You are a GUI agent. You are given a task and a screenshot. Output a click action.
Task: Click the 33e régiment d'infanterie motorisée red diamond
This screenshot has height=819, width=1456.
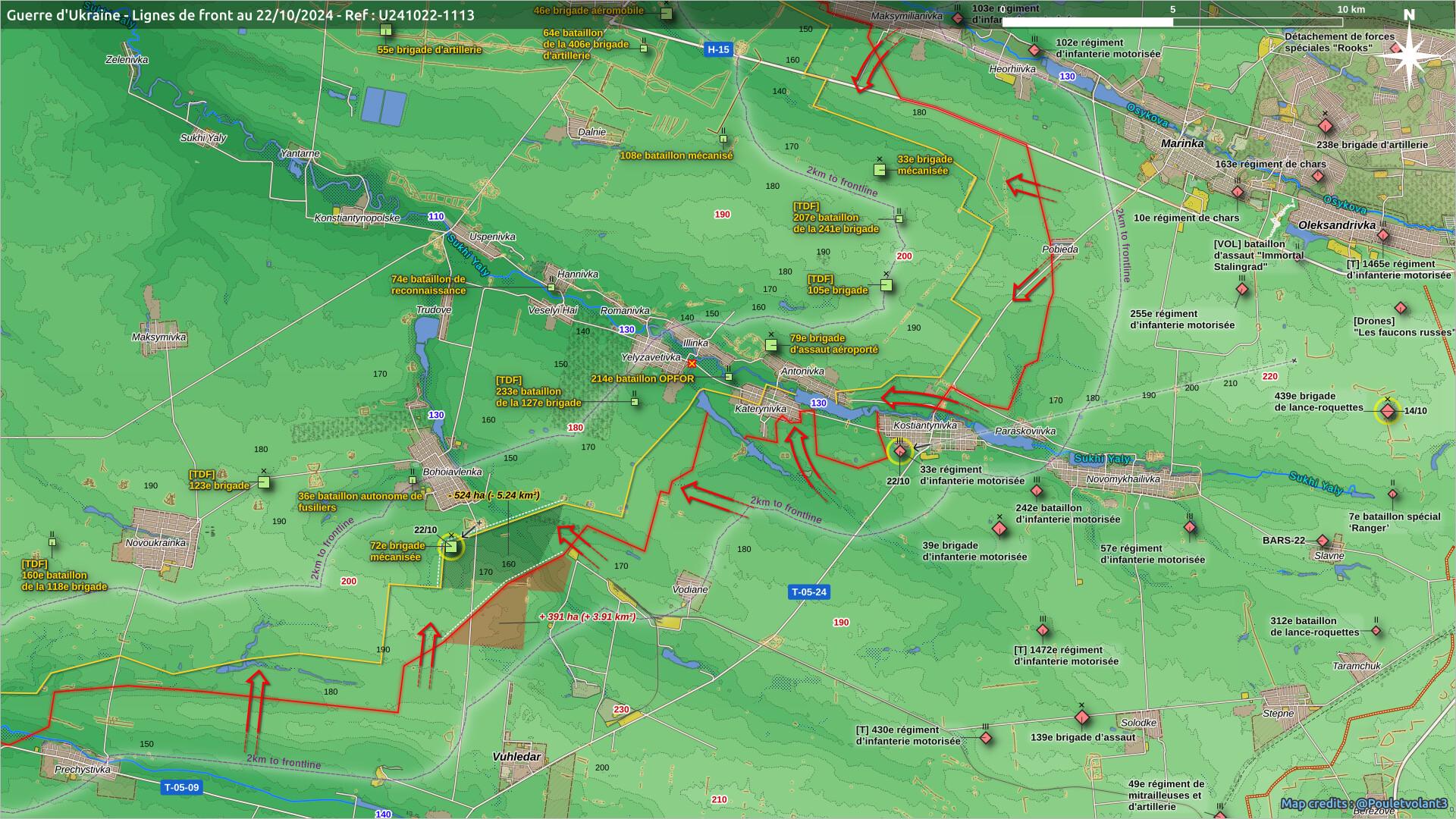pos(899,451)
